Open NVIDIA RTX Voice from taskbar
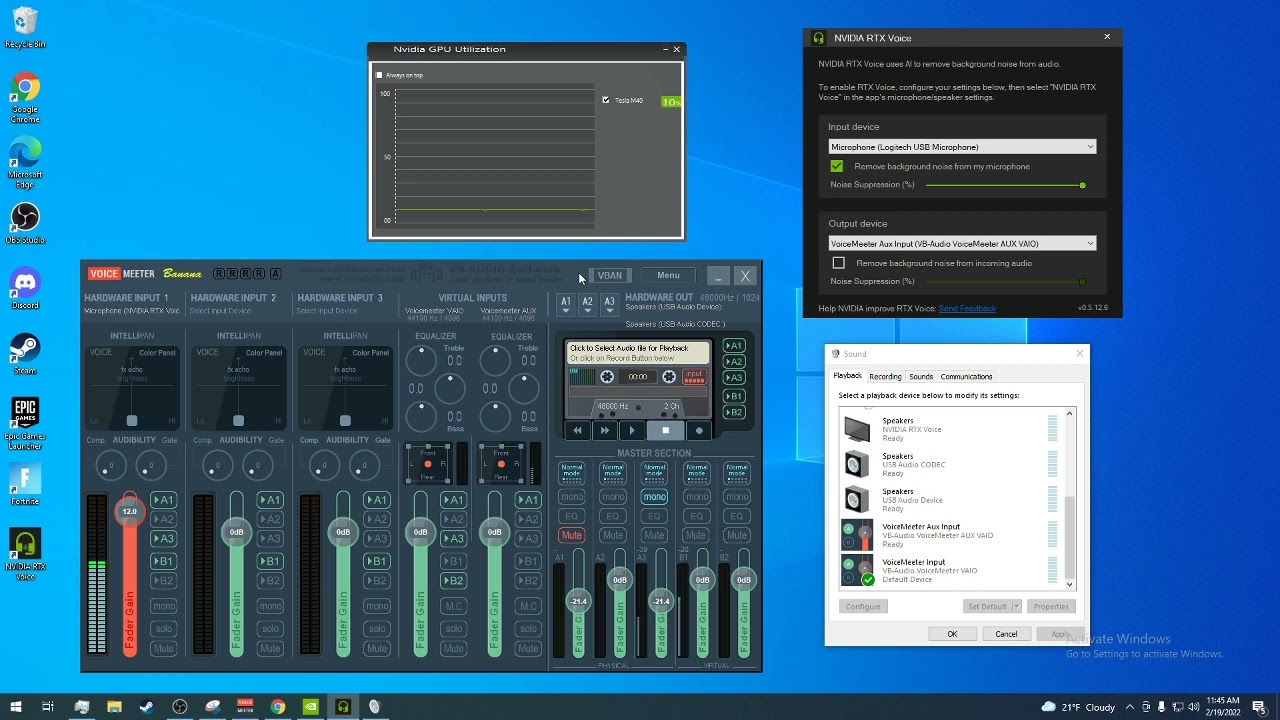 pos(343,707)
